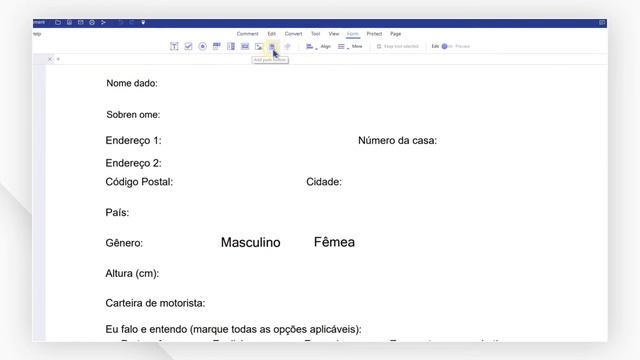
Task: Click the 'País:' label
Action: coord(117,213)
